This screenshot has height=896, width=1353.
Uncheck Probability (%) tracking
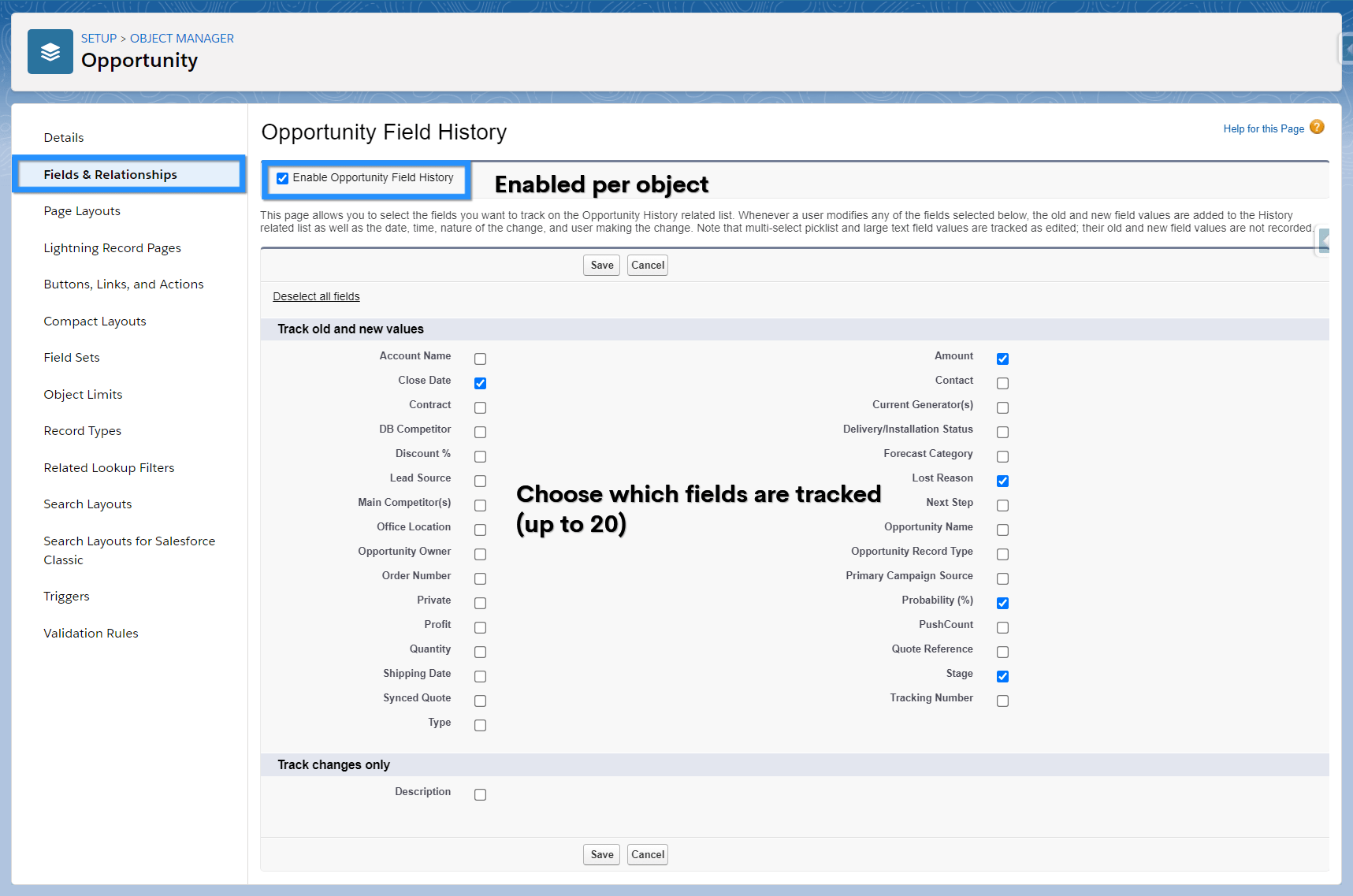tap(1002, 603)
